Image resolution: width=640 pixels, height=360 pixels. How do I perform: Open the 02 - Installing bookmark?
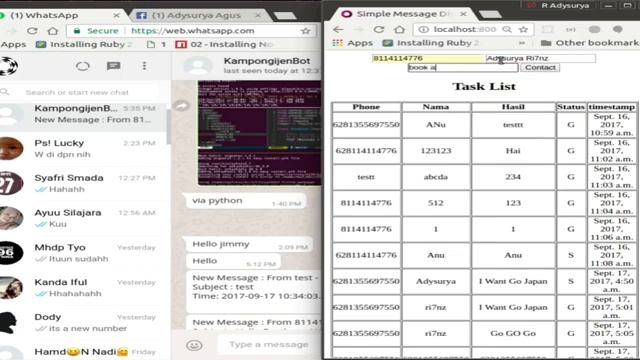pyautogui.click(x=224, y=44)
